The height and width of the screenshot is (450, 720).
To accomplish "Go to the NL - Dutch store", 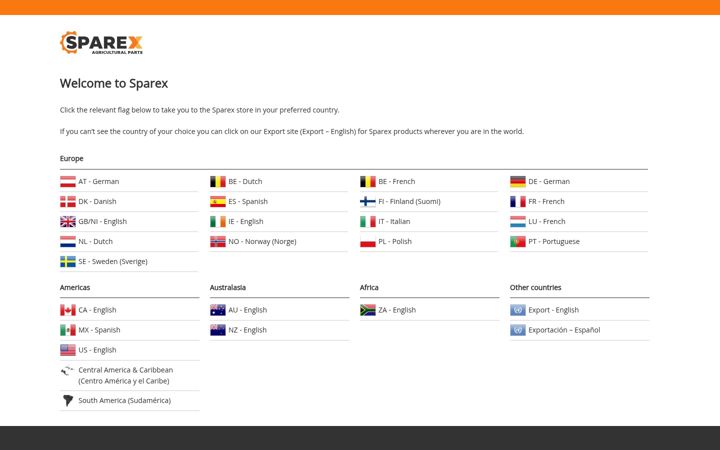I will pos(96,242).
